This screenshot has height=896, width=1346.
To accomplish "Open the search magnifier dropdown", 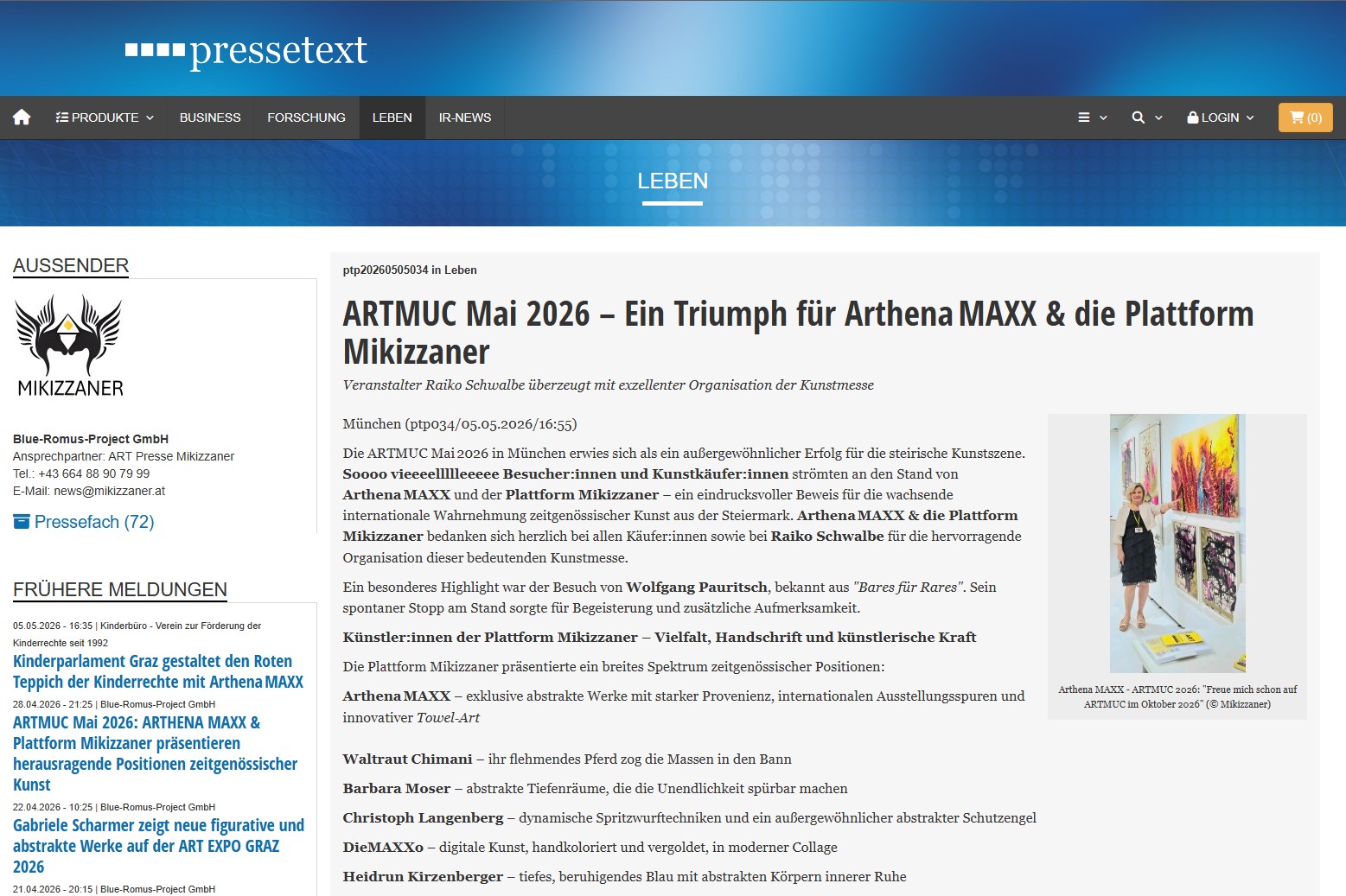I will pyautogui.click(x=1146, y=118).
